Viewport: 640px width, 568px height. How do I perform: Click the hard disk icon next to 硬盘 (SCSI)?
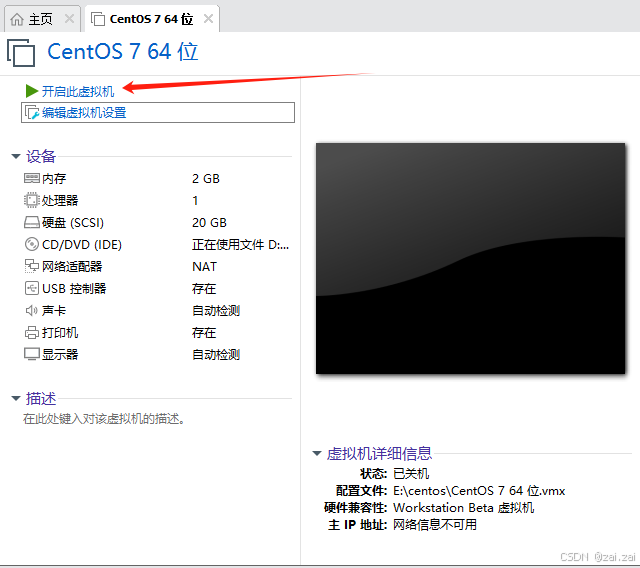point(32,222)
